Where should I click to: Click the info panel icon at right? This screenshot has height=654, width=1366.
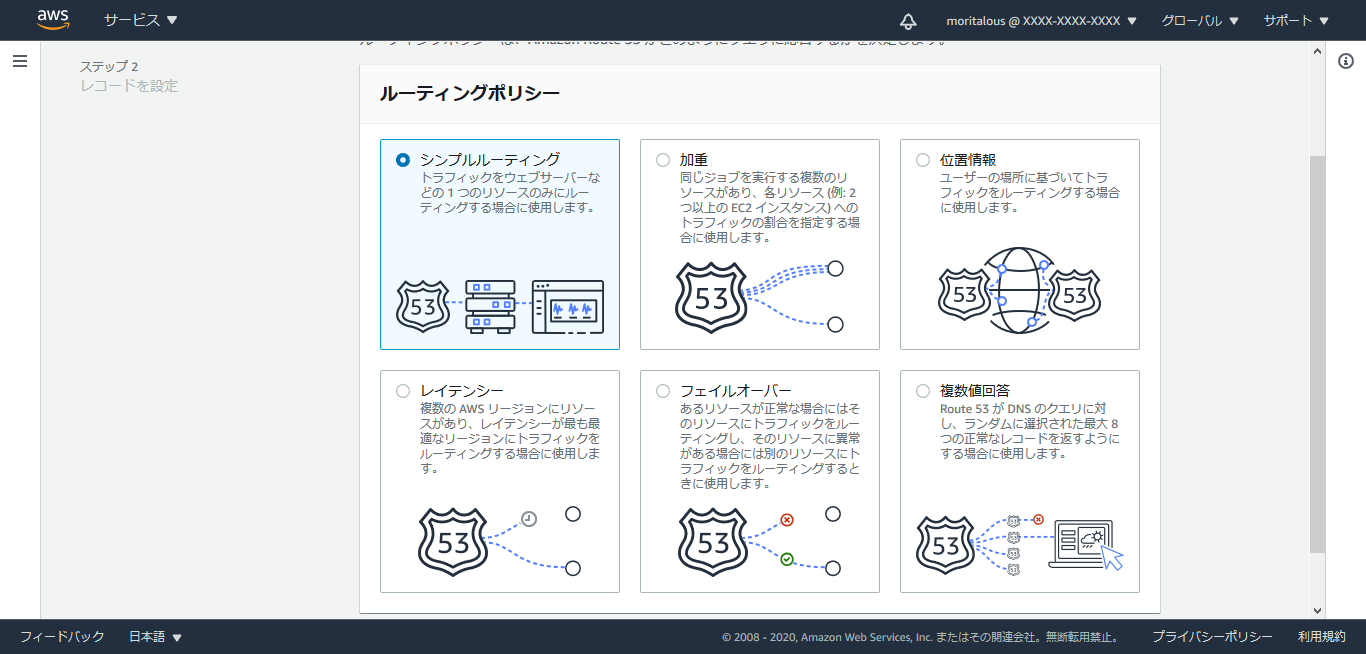[x=1345, y=62]
